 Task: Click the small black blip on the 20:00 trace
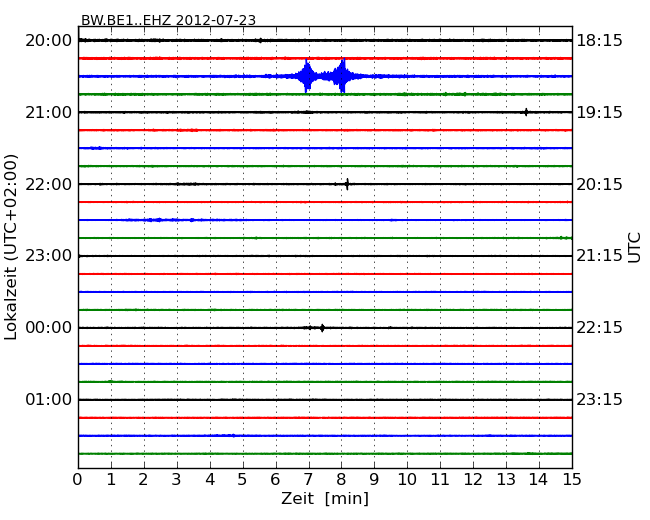tap(260, 40)
